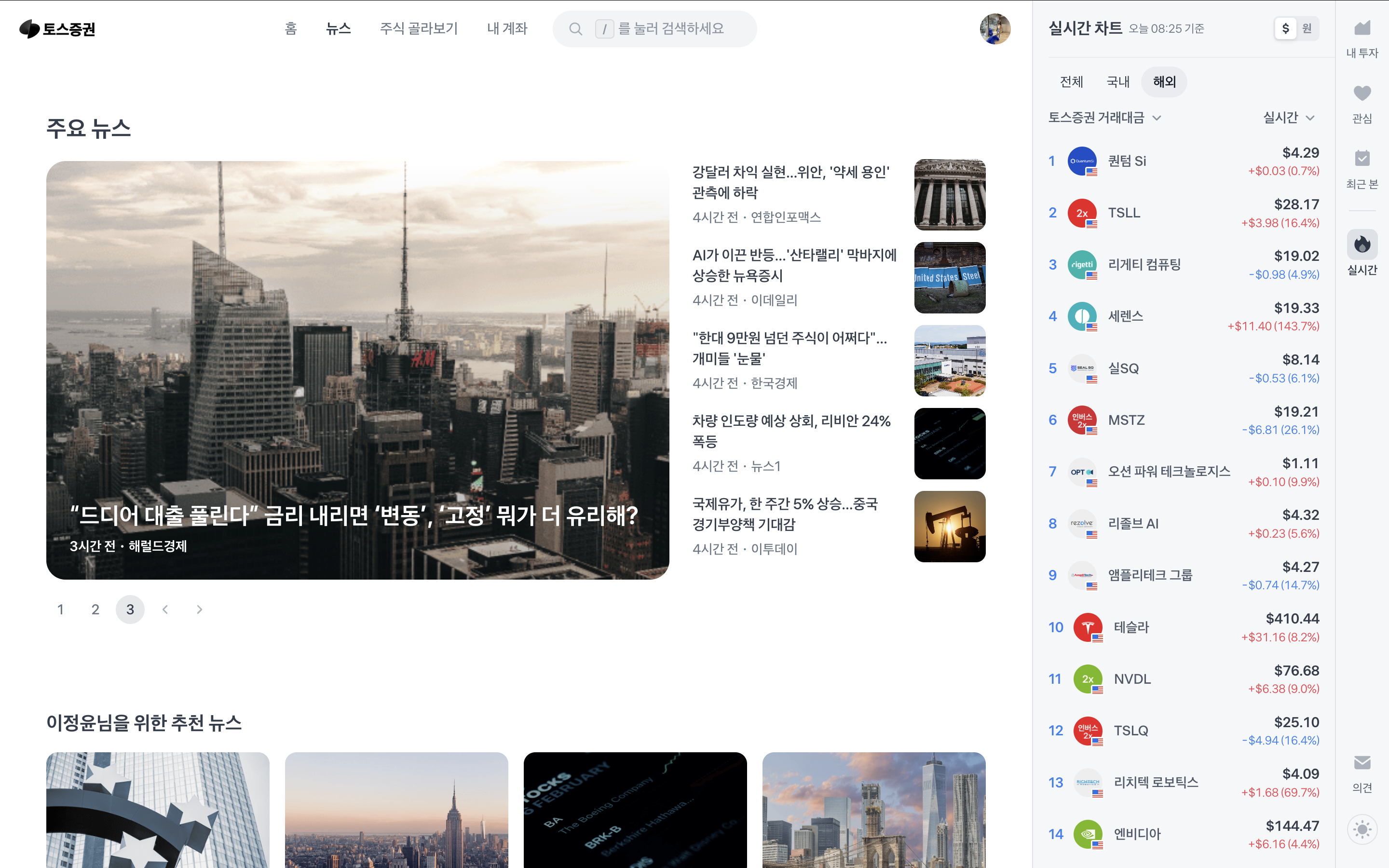
Task: Open recommended news One World Trade card
Action: 874,810
